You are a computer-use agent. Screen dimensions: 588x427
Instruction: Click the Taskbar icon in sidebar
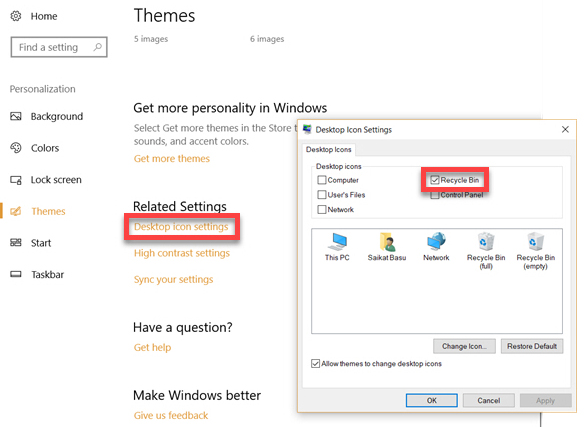[x=16, y=274]
